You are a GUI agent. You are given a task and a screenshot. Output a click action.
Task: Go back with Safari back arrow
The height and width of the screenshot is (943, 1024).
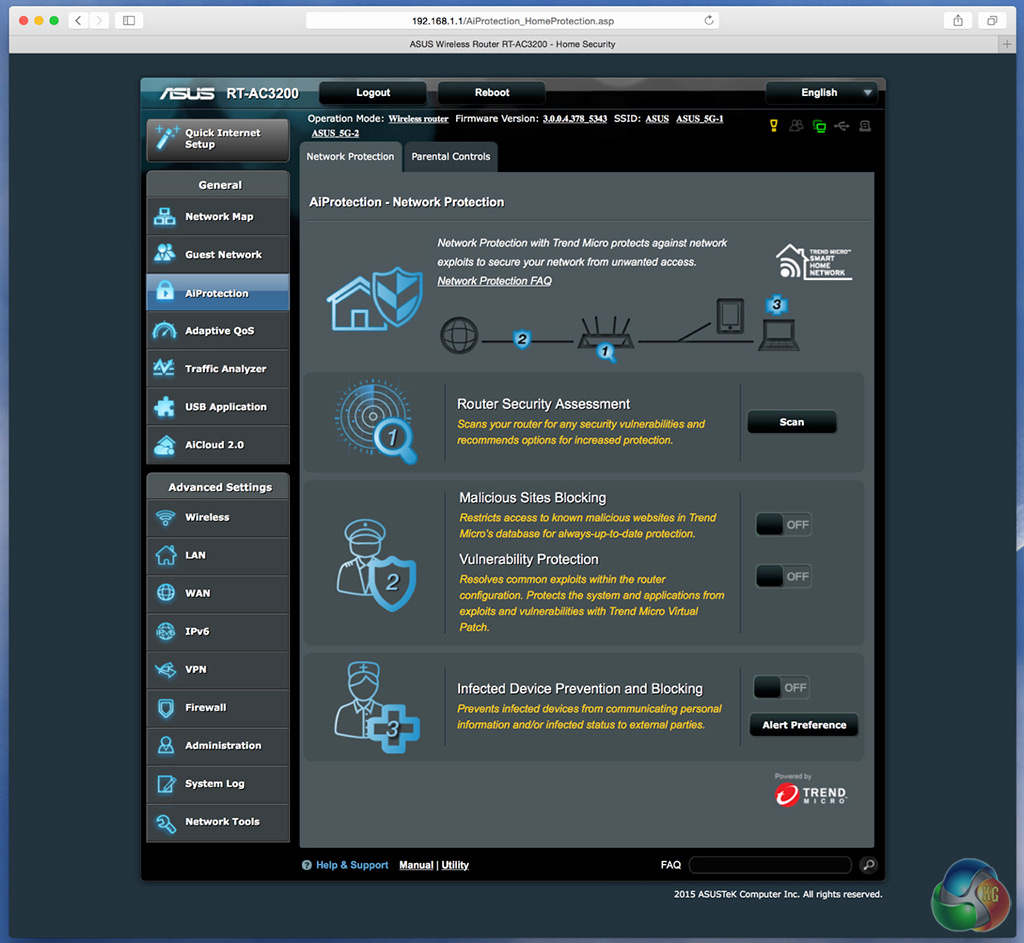78,20
